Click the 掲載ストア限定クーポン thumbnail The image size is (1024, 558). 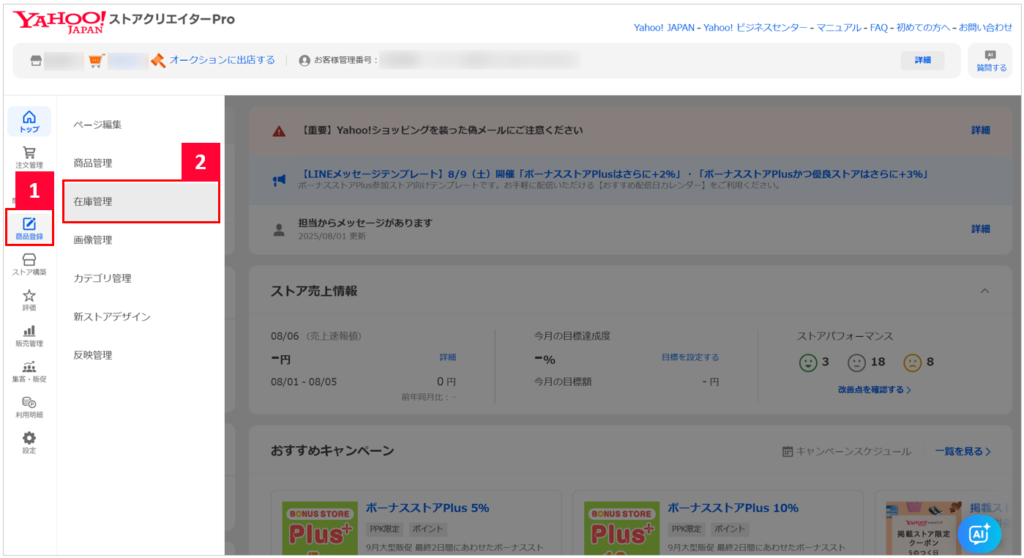(x=923, y=528)
